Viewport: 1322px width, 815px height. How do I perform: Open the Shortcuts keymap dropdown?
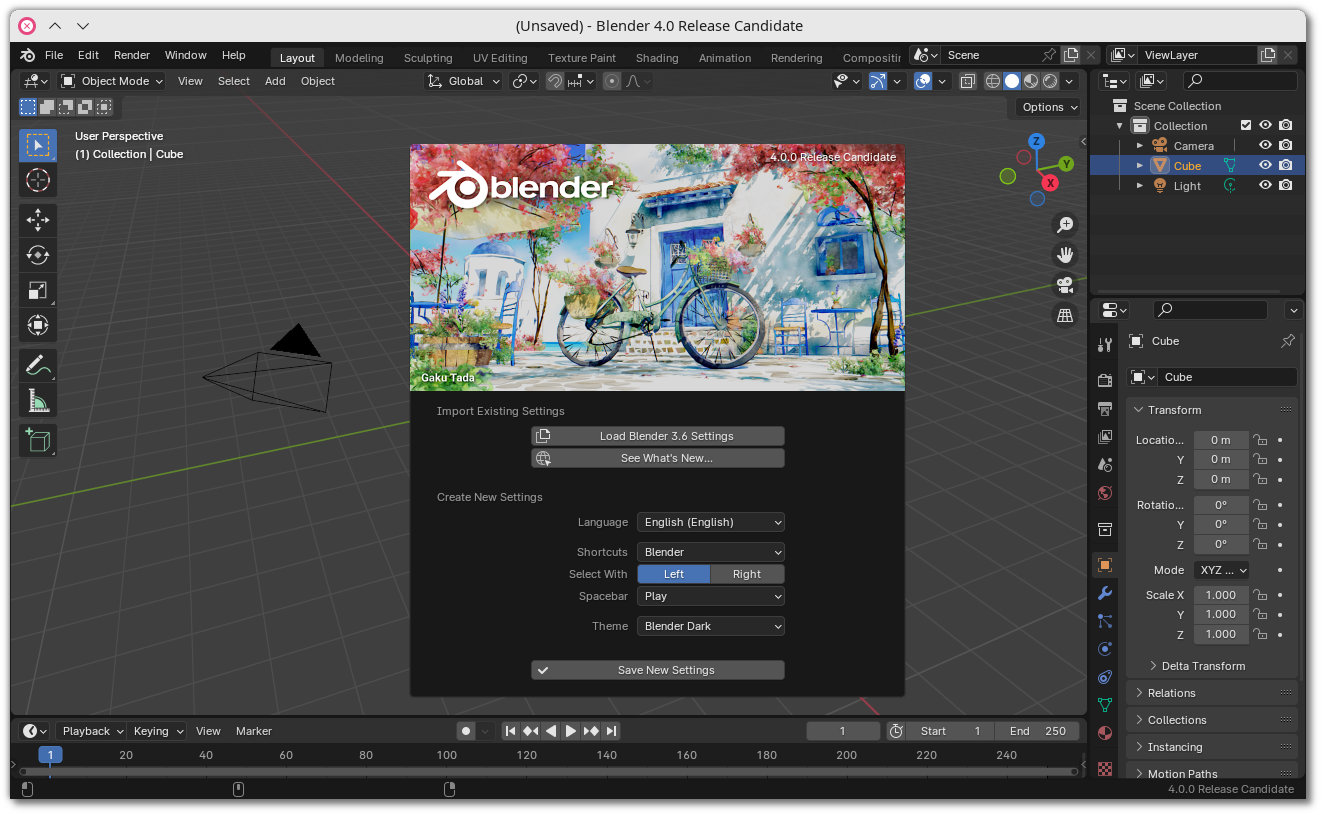coord(711,552)
